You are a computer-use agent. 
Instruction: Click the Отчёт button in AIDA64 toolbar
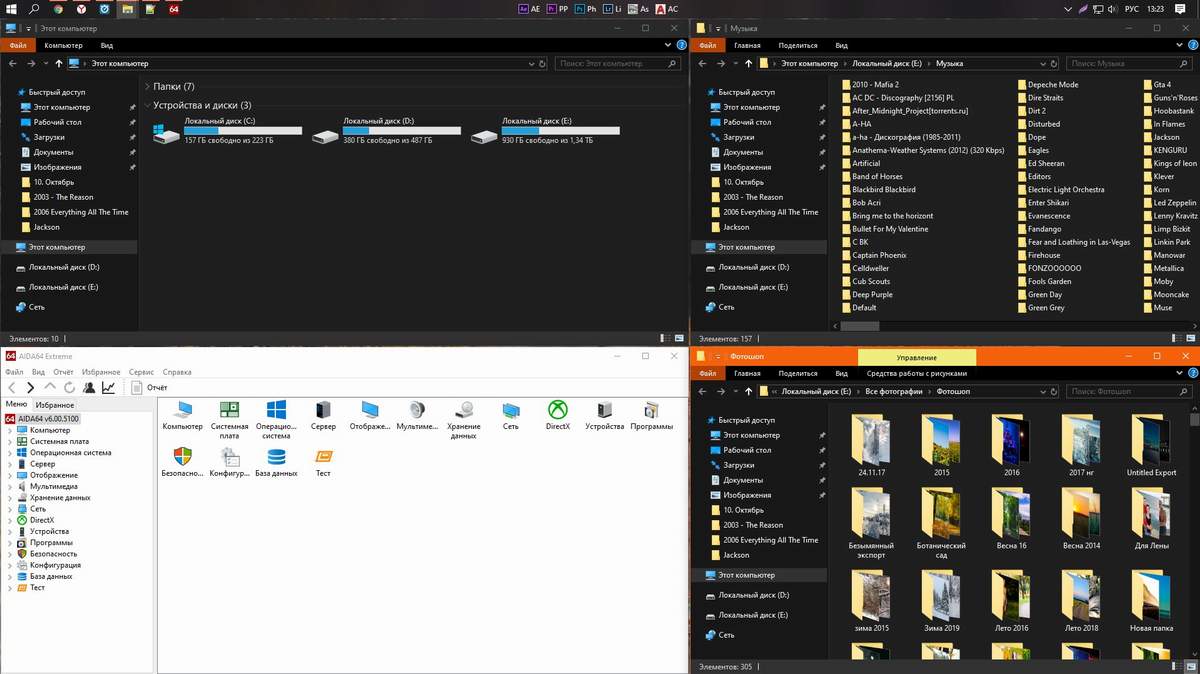coord(149,387)
